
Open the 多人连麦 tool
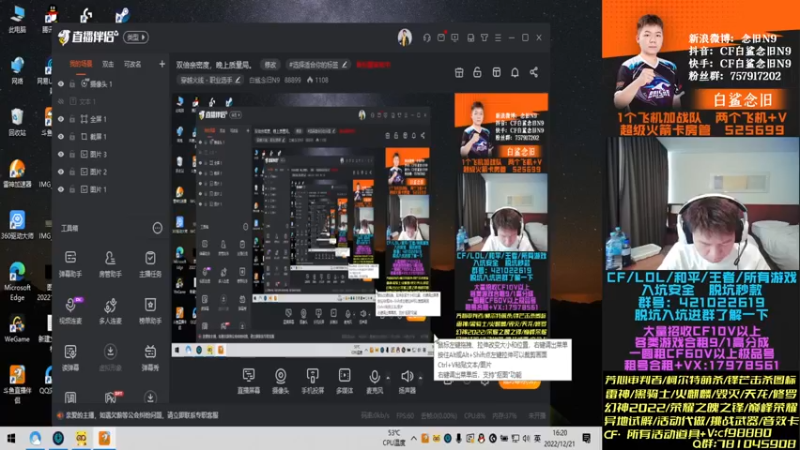[110, 311]
